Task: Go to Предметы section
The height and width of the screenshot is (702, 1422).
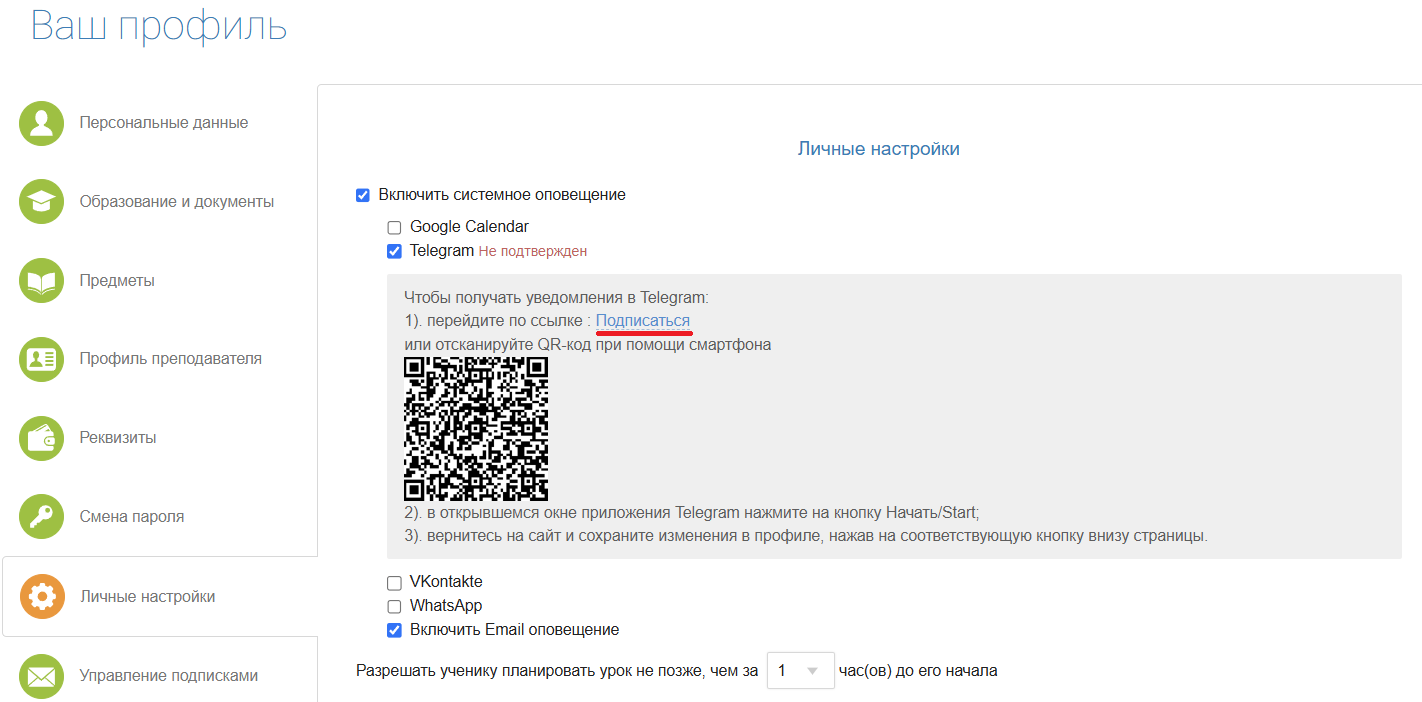Action: [117, 281]
